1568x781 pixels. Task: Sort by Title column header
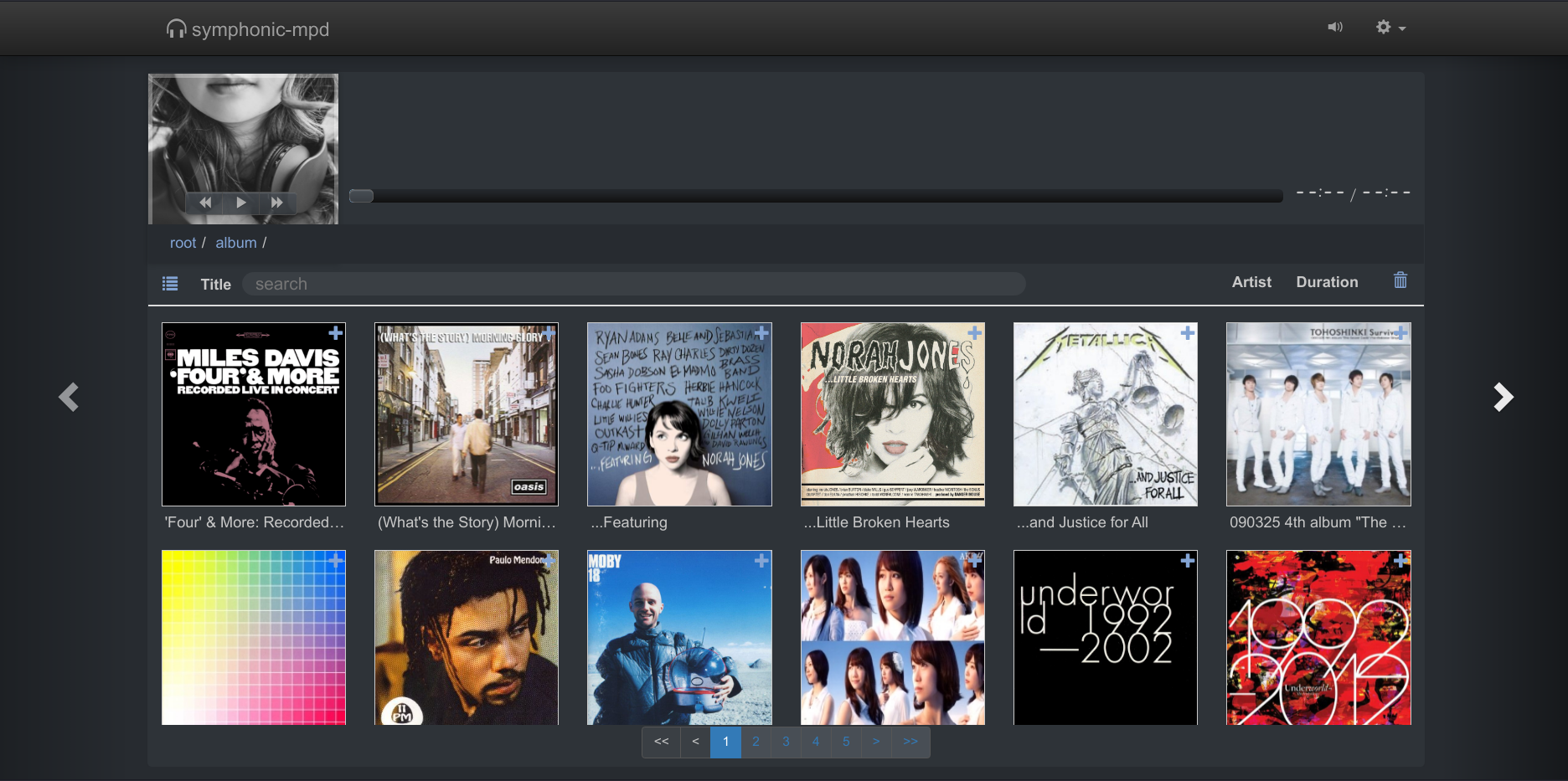point(215,285)
